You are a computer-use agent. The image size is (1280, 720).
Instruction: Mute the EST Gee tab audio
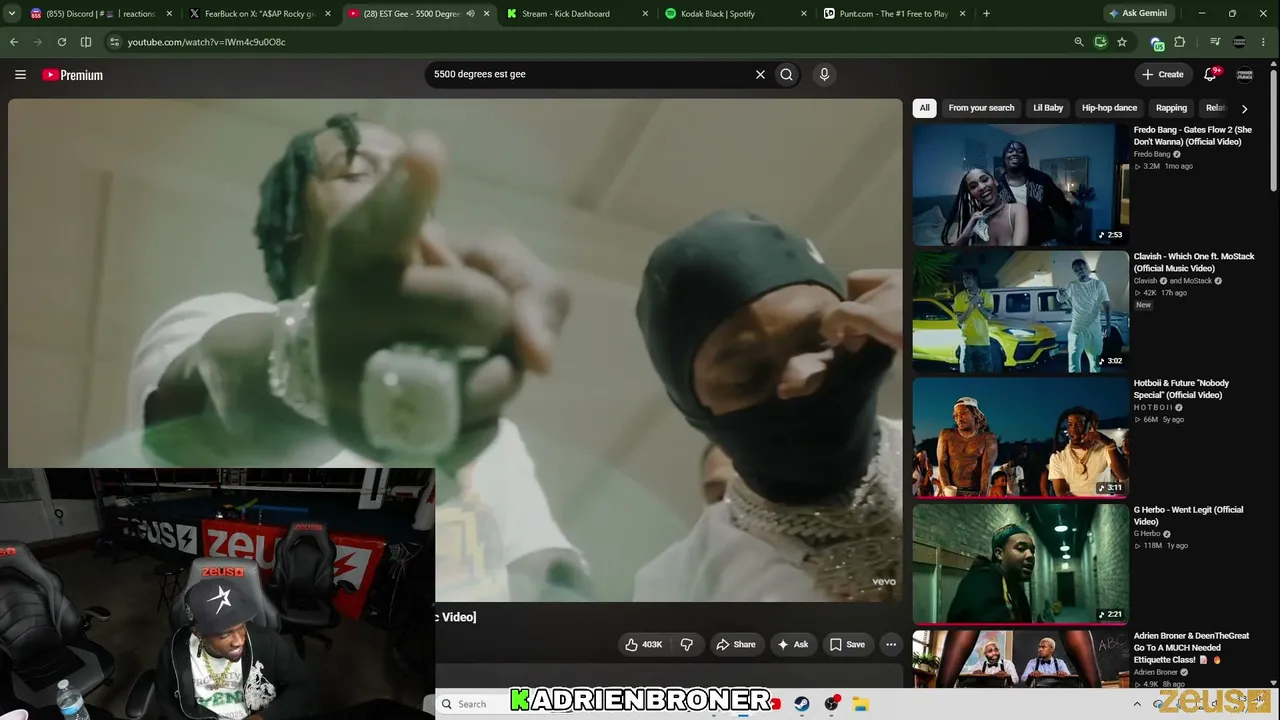[x=470, y=14]
